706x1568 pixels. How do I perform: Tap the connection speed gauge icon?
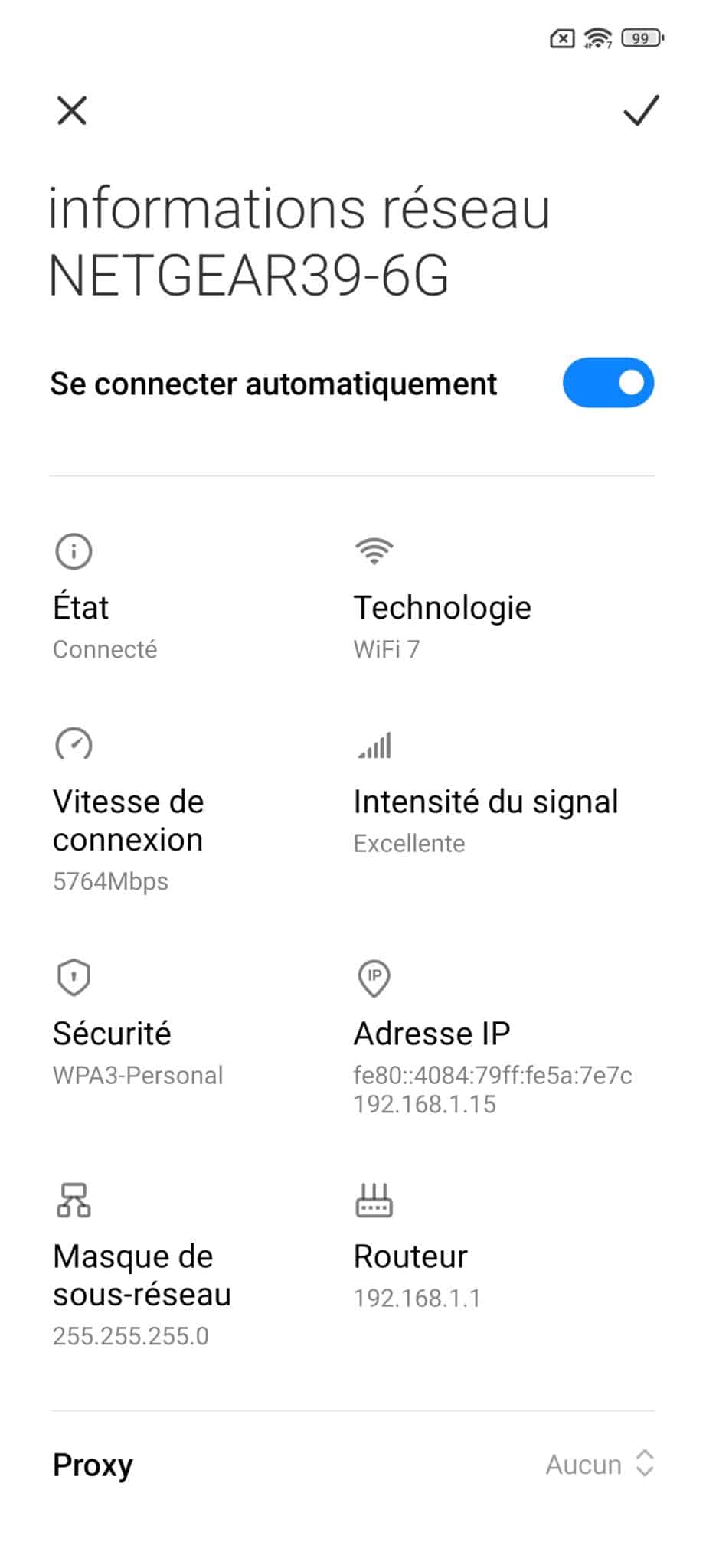pyautogui.click(x=74, y=745)
